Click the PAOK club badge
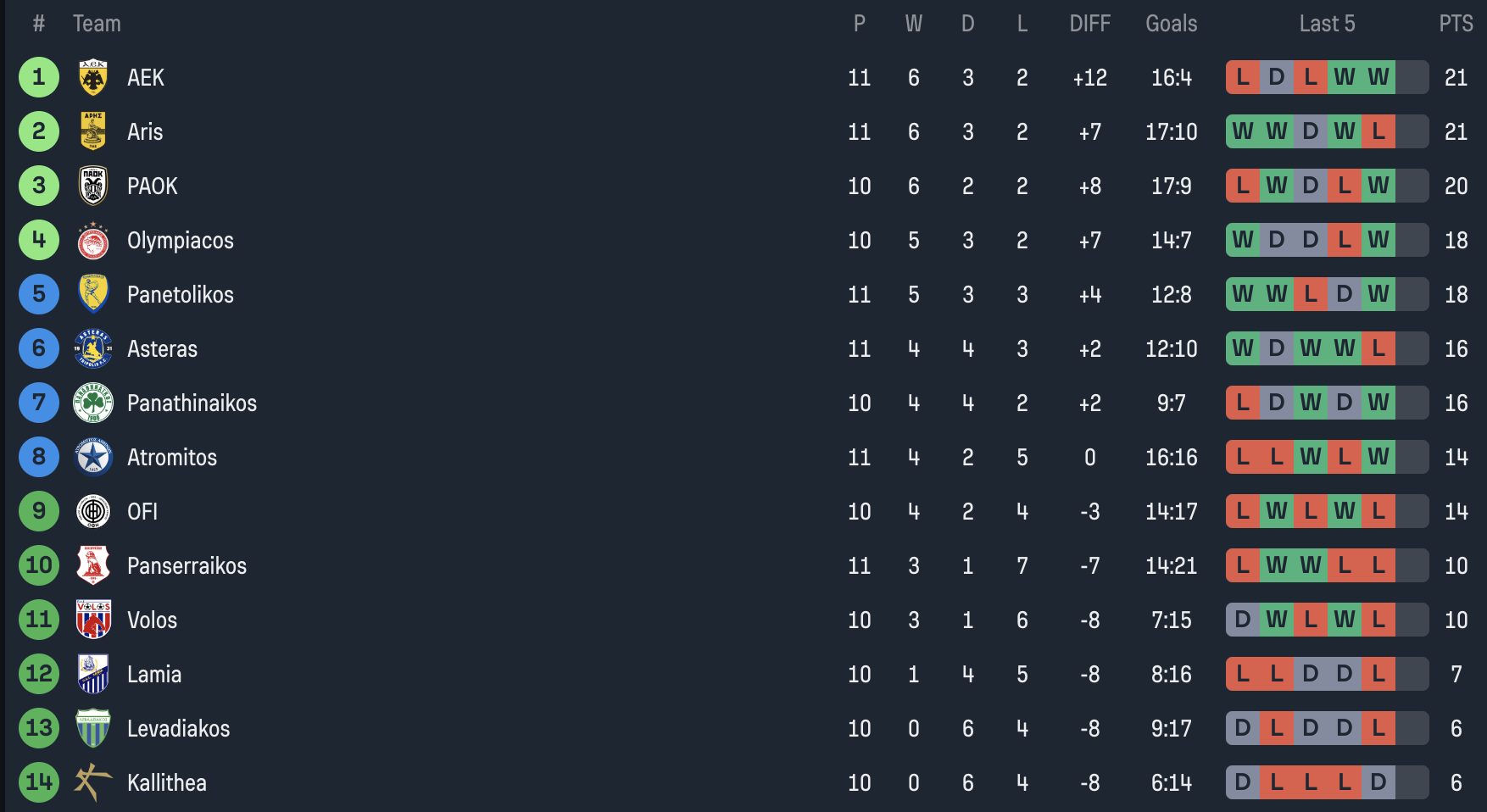Image resolution: width=1487 pixels, height=812 pixels. pyautogui.click(x=93, y=186)
